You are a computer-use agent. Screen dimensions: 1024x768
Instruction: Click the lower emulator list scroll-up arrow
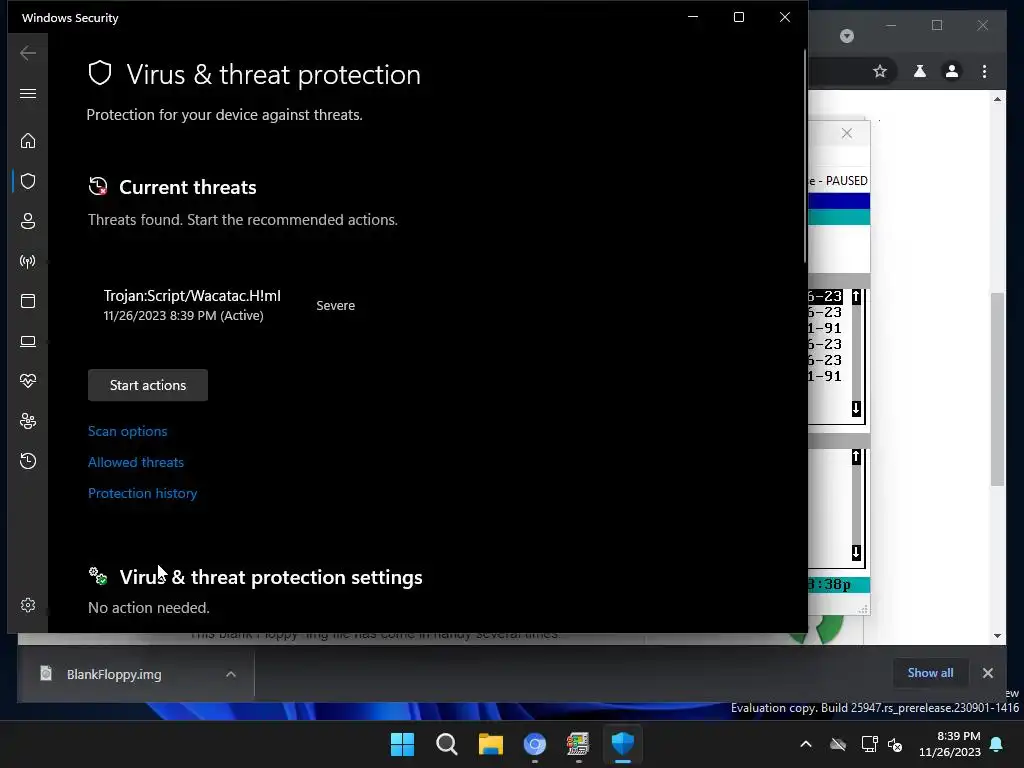pyautogui.click(x=856, y=457)
